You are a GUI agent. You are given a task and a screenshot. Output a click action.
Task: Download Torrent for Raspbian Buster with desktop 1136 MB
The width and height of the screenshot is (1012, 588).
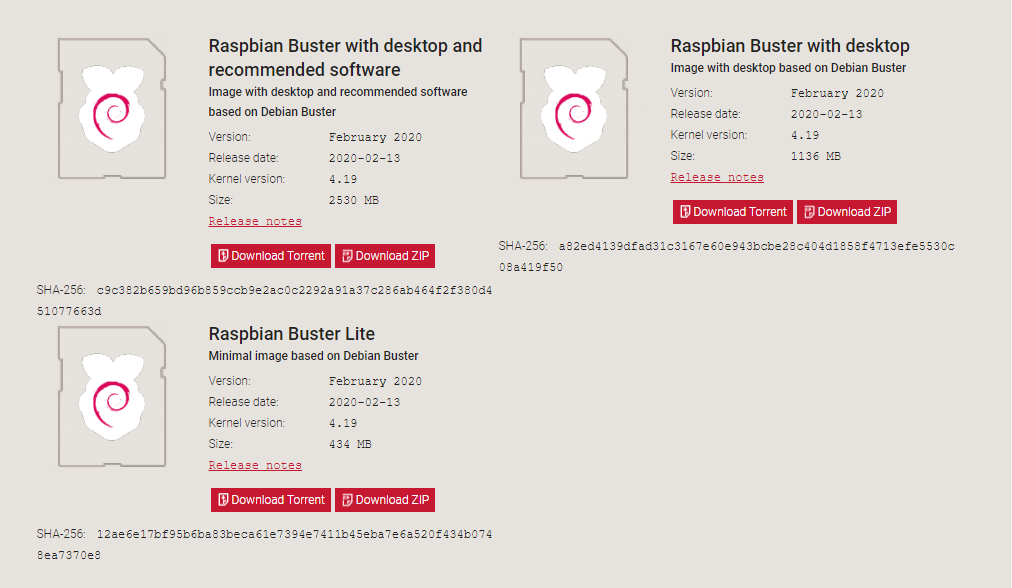tap(733, 212)
